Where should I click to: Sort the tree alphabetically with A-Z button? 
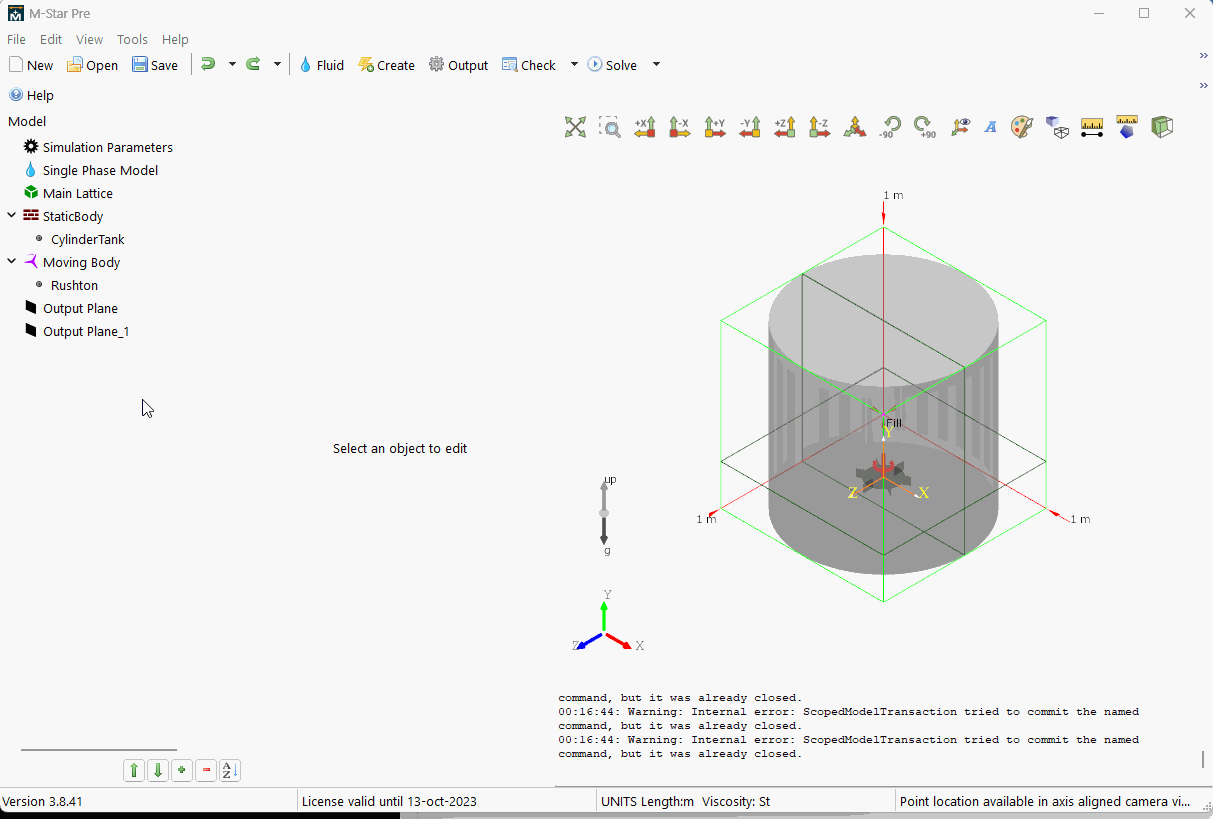(x=230, y=770)
